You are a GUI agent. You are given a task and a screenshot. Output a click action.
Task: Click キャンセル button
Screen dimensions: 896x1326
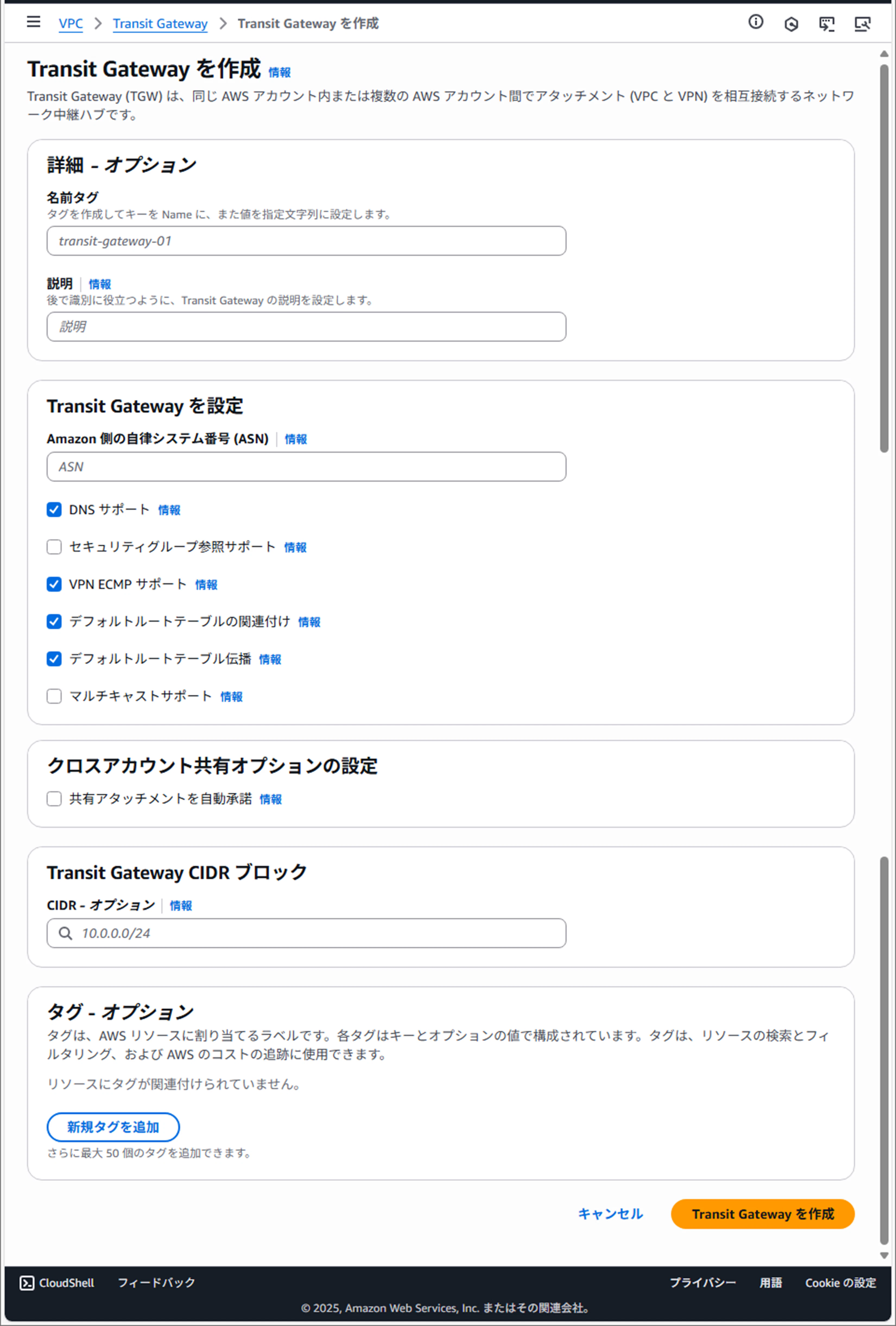[610, 1214]
